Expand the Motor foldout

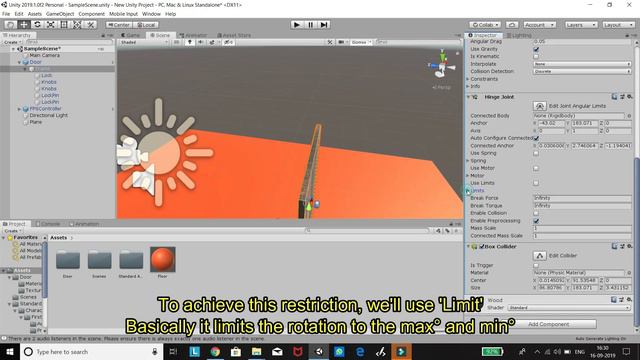pos(468,176)
